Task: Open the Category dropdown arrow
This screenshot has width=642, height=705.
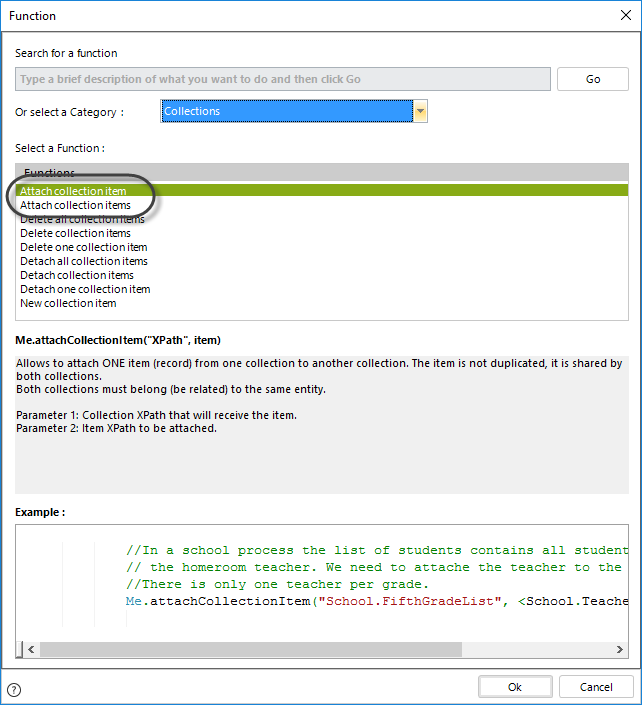Action: pyautogui.click(x=421, y=112)
